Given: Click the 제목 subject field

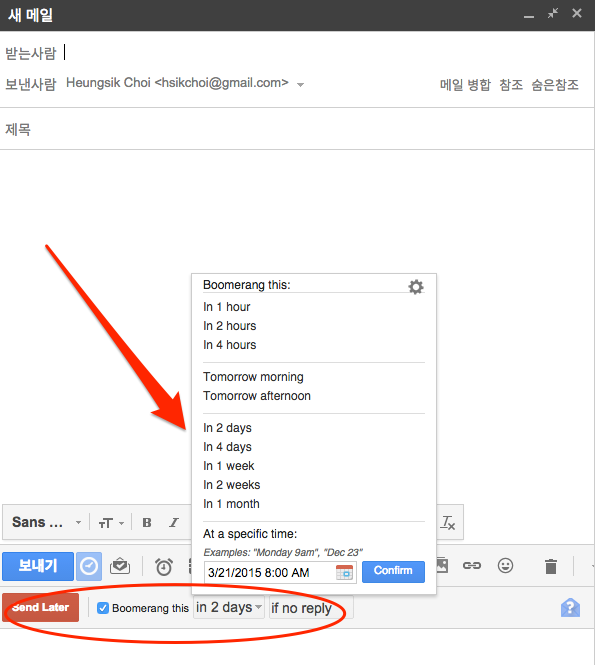Looking at the screenshot, I should click(297, 129).
